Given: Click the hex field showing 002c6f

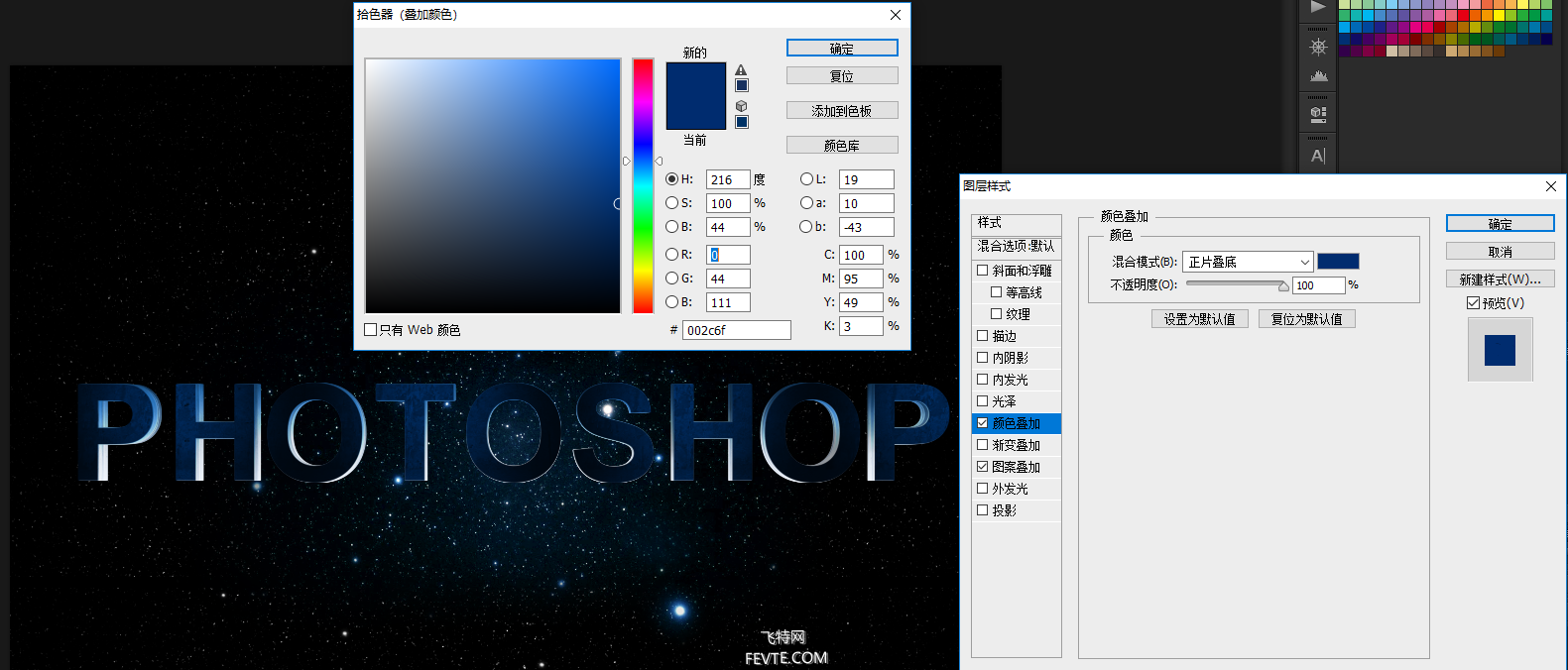Looking at the screenshot, I should 737,330.
